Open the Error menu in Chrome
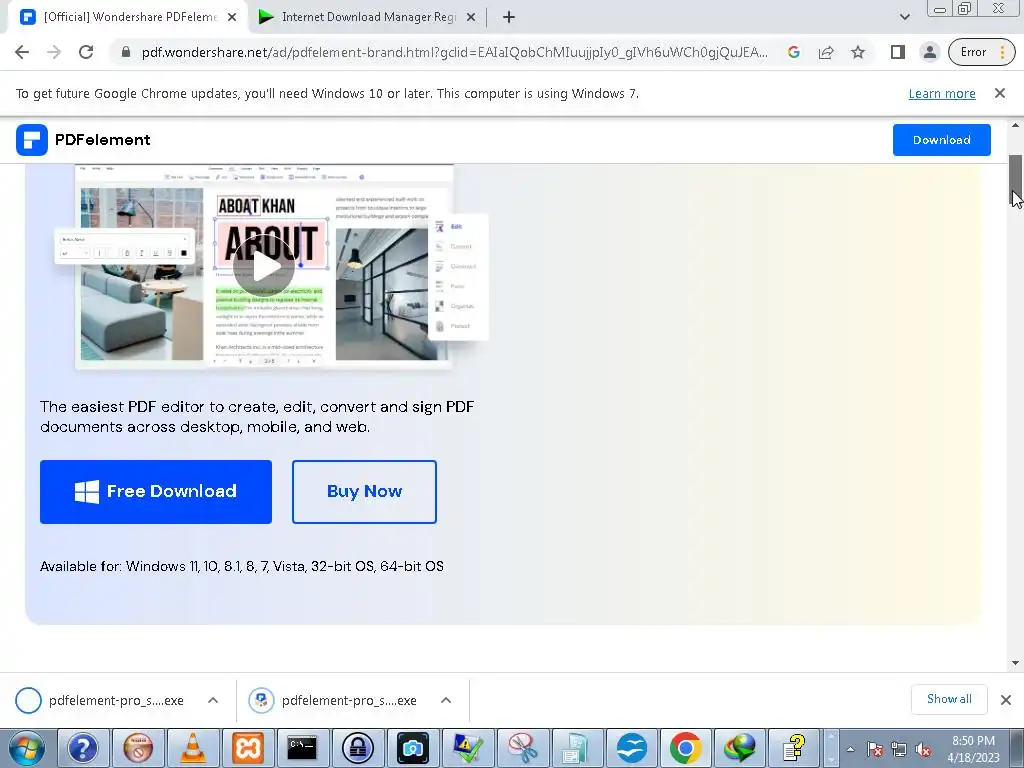The width and height of the screenshot is (1024, 768). (982, 52)
